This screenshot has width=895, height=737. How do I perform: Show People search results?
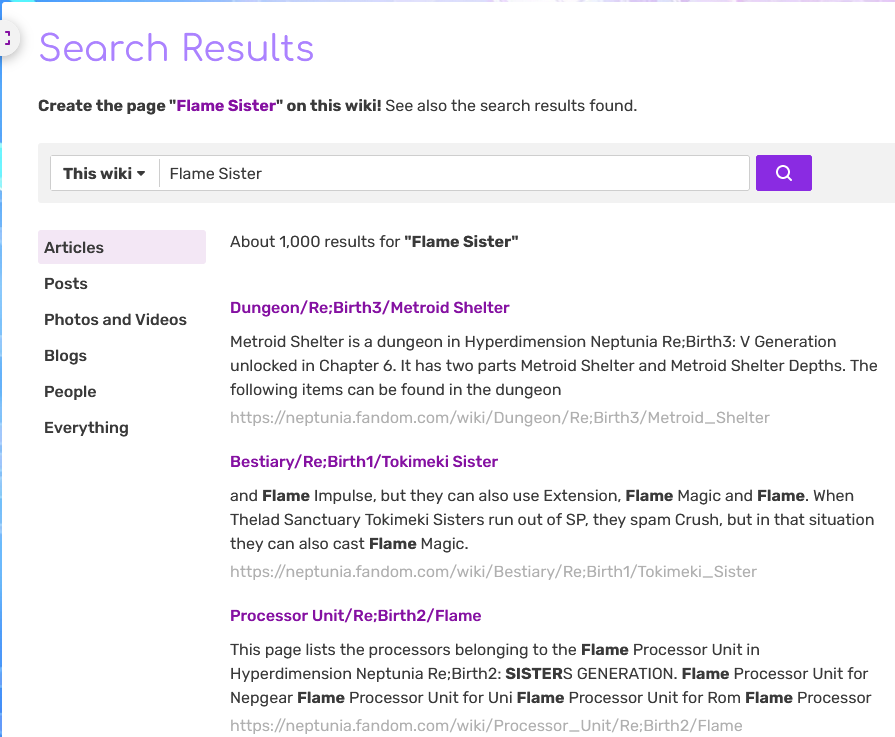(70, 391)
